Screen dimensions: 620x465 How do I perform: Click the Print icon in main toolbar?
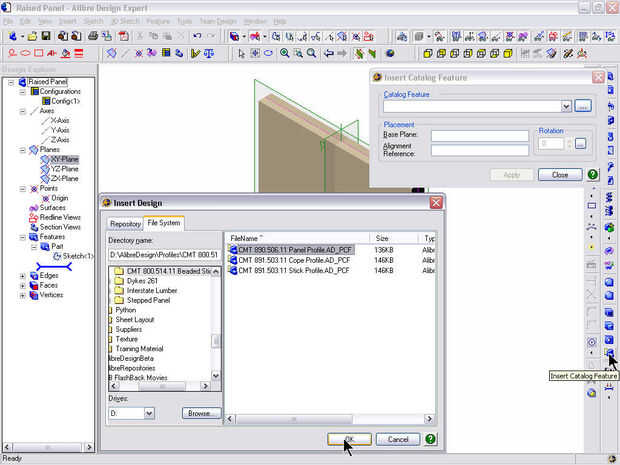pyautogui.click(x=93, y=36)
